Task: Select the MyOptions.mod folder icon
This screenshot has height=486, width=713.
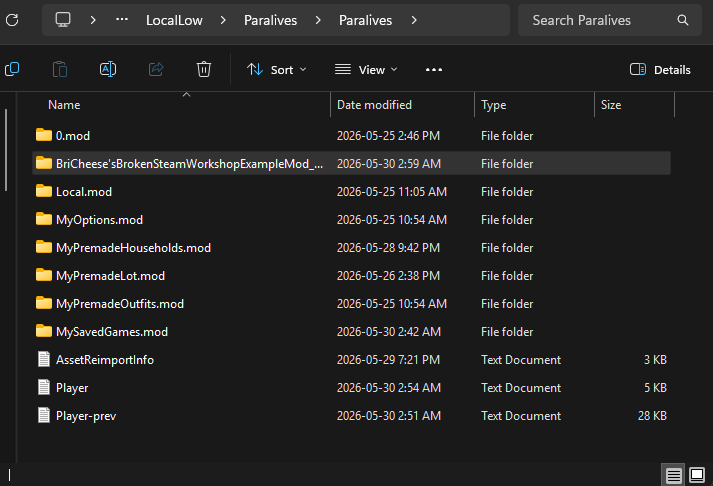Action: [x=44, y=219]
